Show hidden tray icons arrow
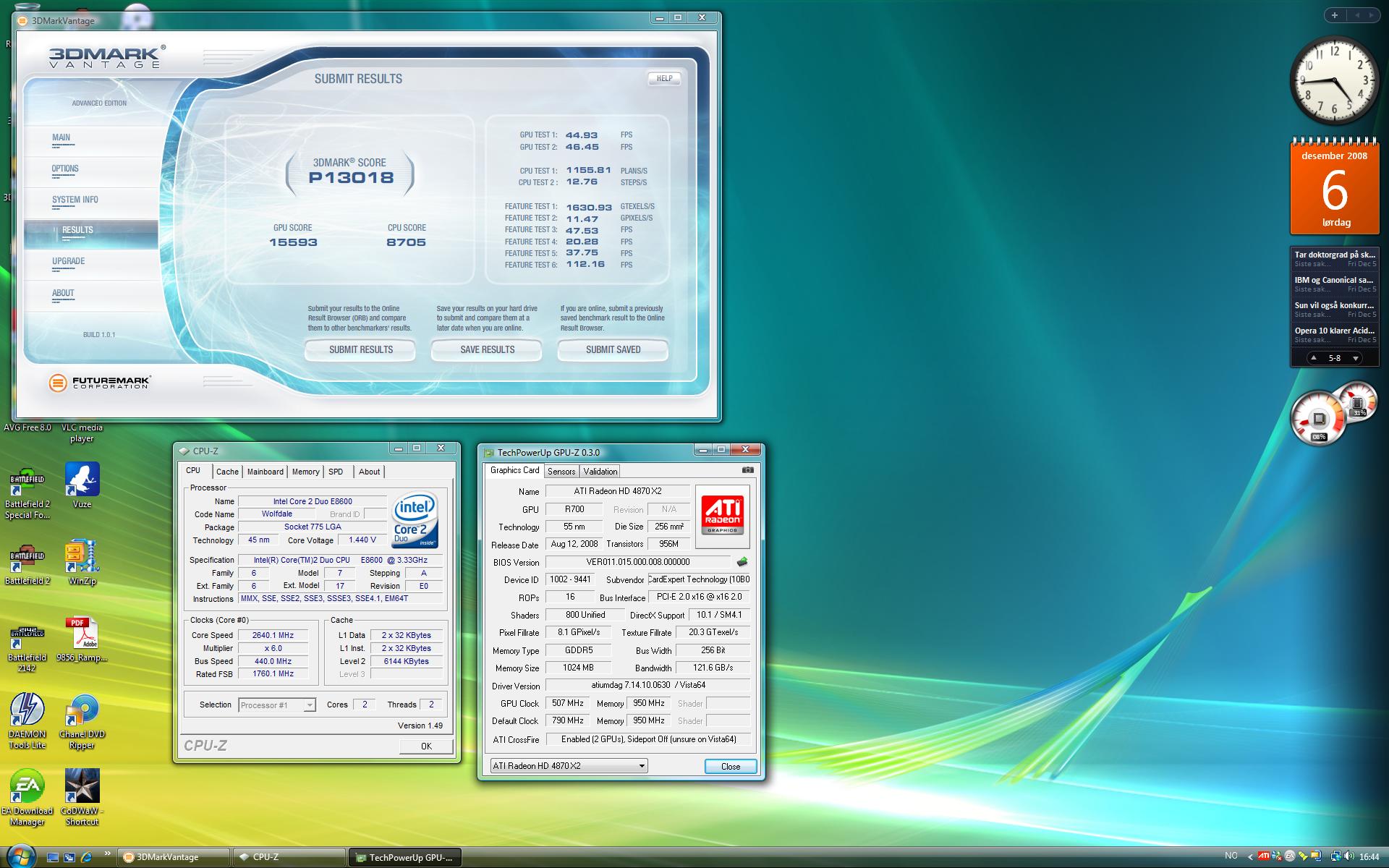 [1250, 856]
